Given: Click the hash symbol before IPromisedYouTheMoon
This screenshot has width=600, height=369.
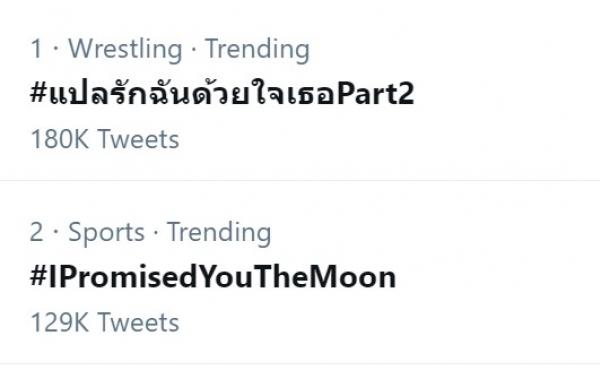Looking at the screenshot, I should point(38,276).
